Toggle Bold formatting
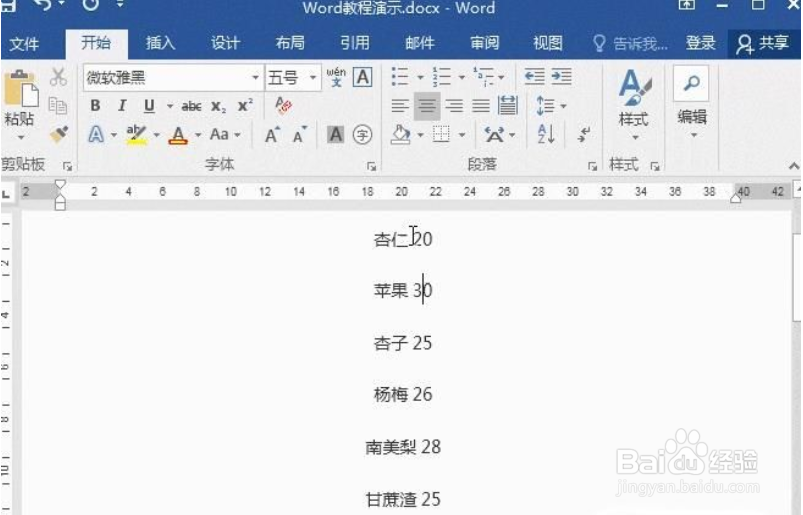 point(95,105)
